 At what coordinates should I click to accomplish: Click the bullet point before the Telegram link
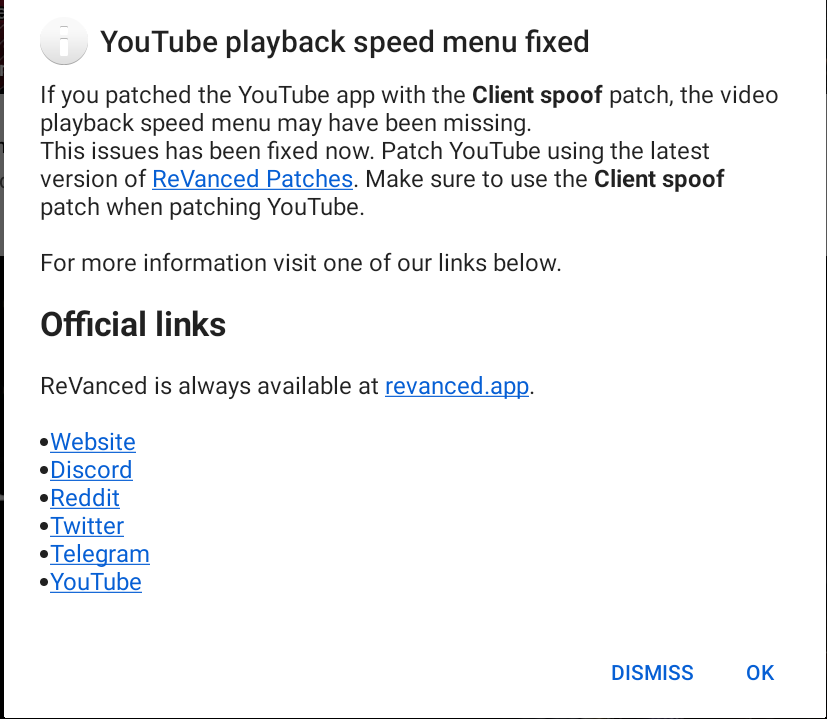[45, 554]
